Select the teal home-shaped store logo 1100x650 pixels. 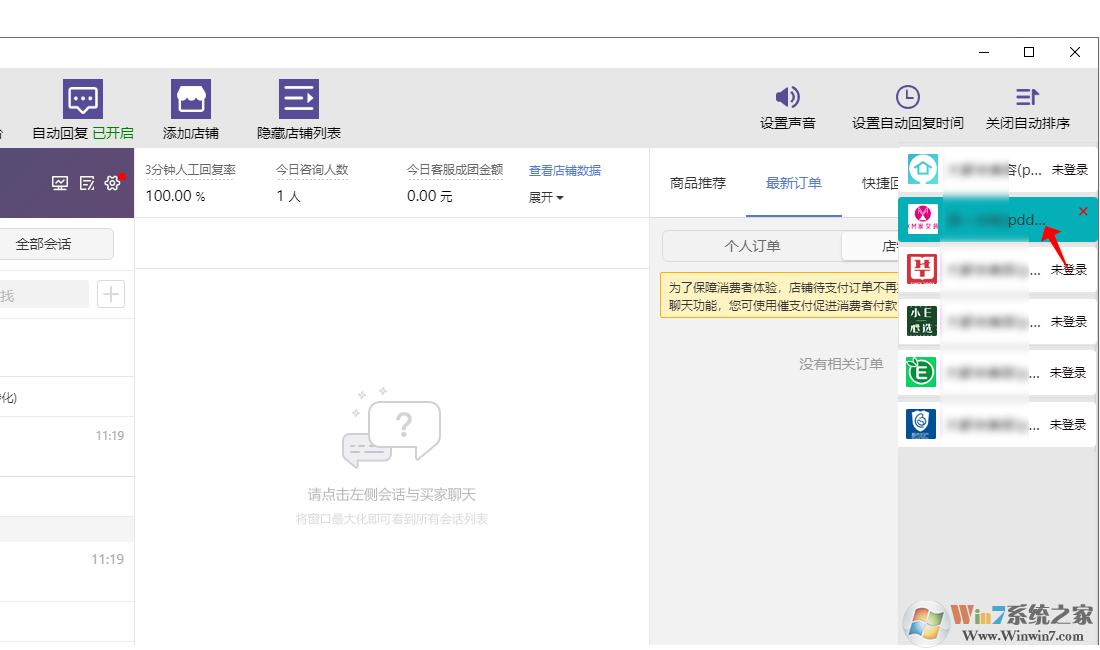[921, 168]
